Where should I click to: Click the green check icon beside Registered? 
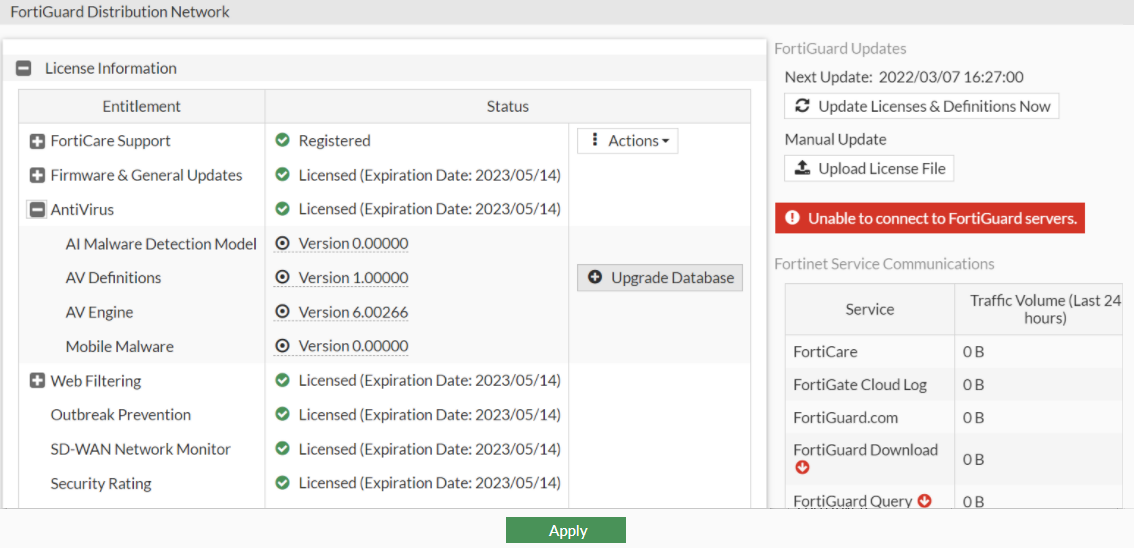(x=282, y=141)
